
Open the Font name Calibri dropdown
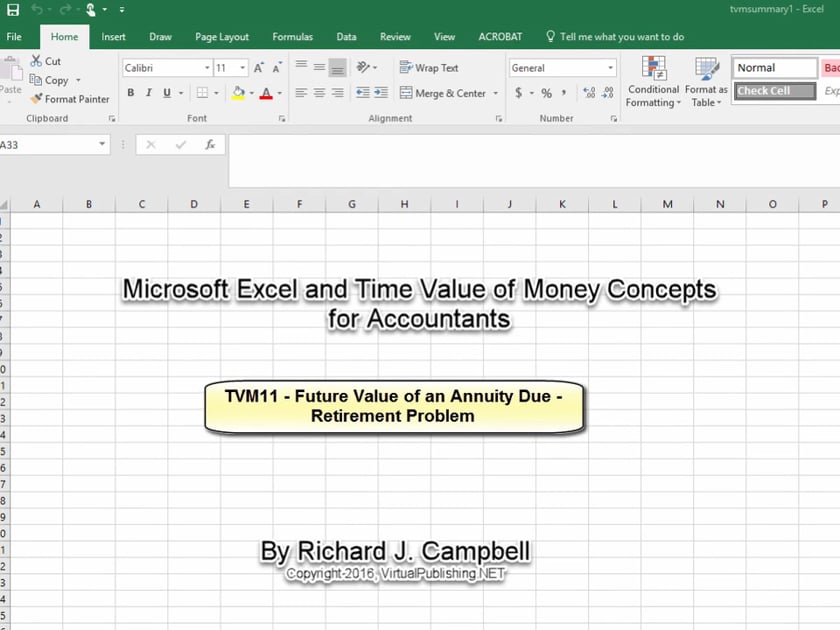click(x=207, y=68)
